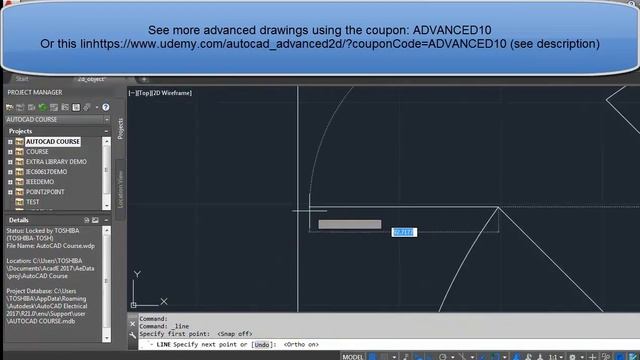Image resolution: width=640 pixels, height=360 pixels.
Task: Expand the POINT2POINT project node
Action: pos(10,192)
